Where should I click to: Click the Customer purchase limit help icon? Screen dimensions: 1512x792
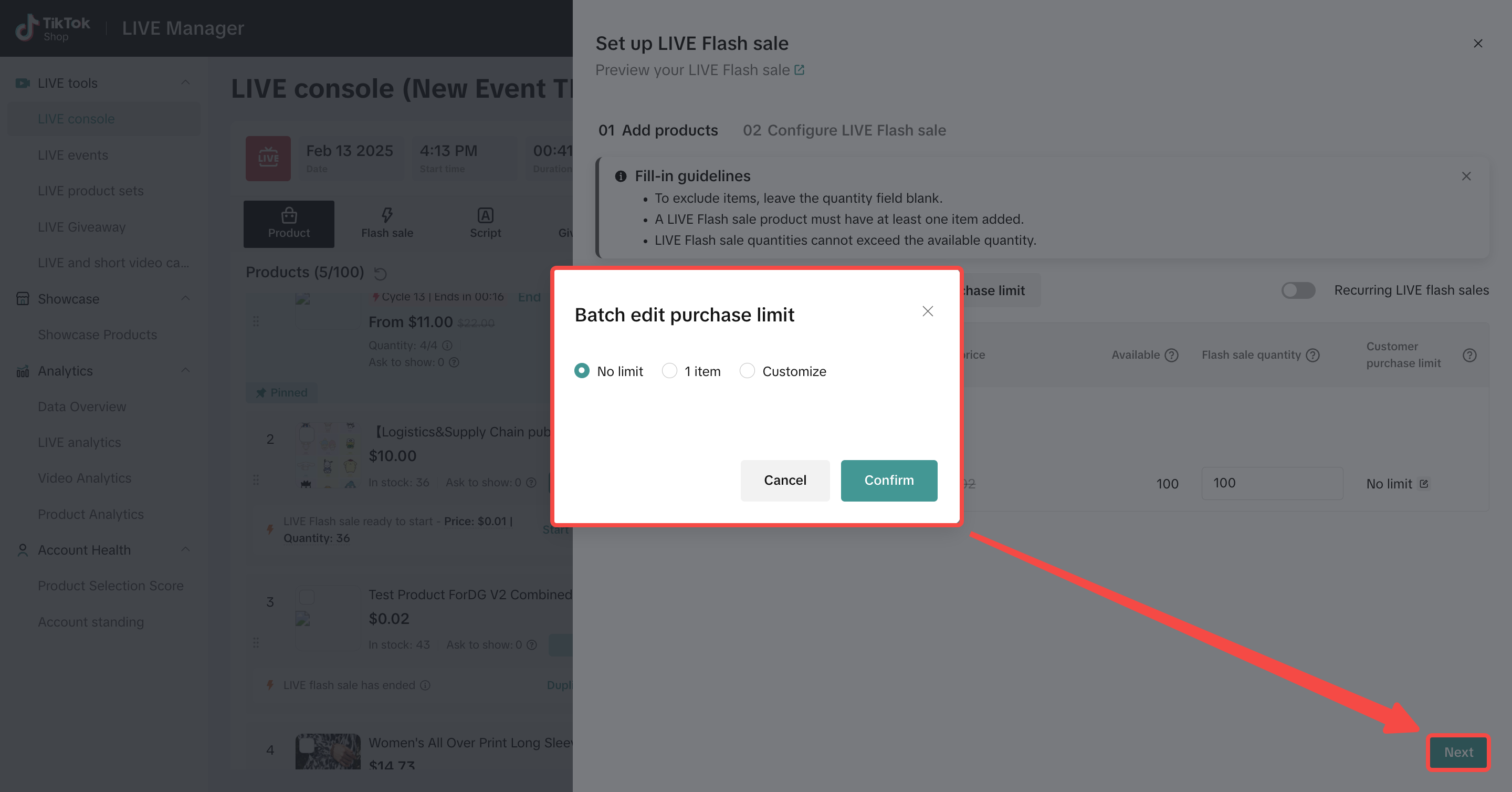(x=1469, y=355)
